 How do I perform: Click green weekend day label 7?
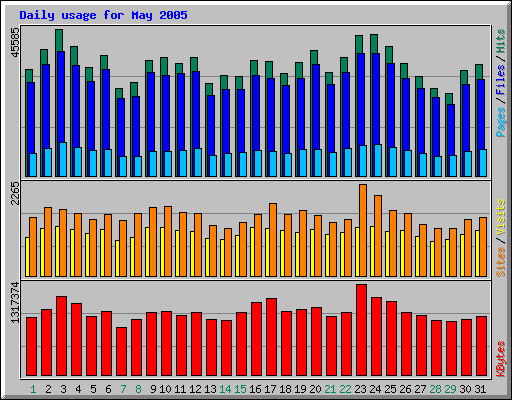(x=123, y=389)
